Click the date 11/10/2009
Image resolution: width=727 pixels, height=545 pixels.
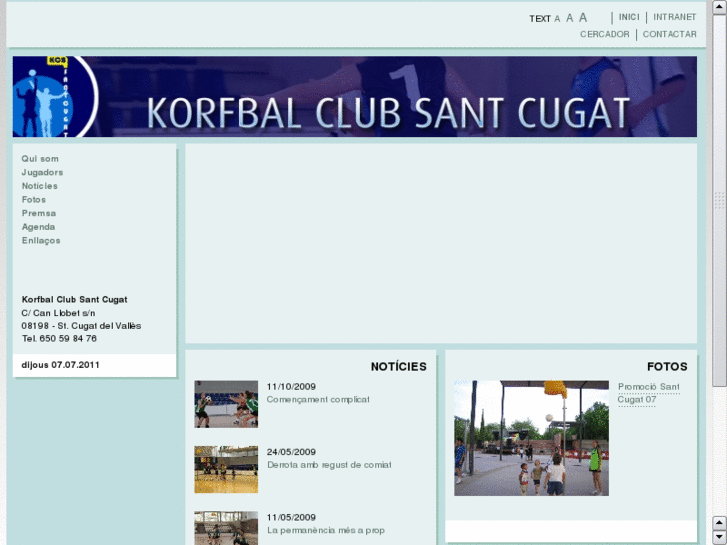[291, 387]
